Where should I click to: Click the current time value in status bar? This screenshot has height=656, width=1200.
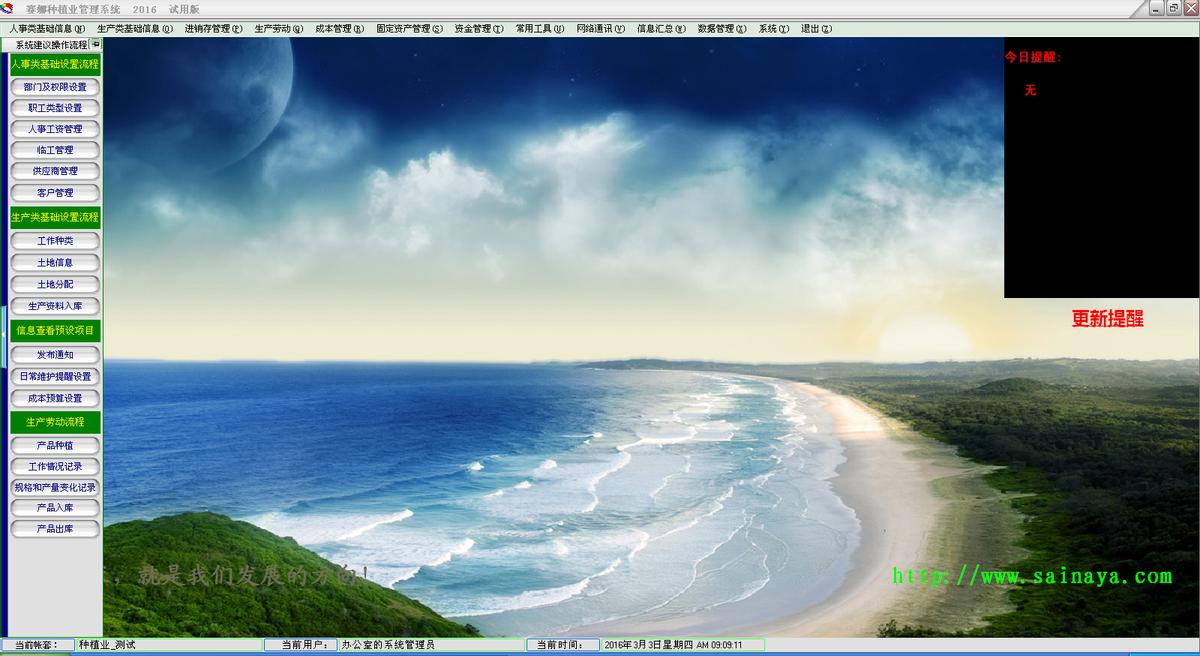tap(682, 645)
